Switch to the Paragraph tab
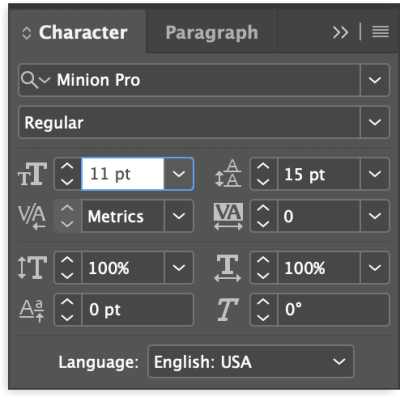 click(212, 33)
